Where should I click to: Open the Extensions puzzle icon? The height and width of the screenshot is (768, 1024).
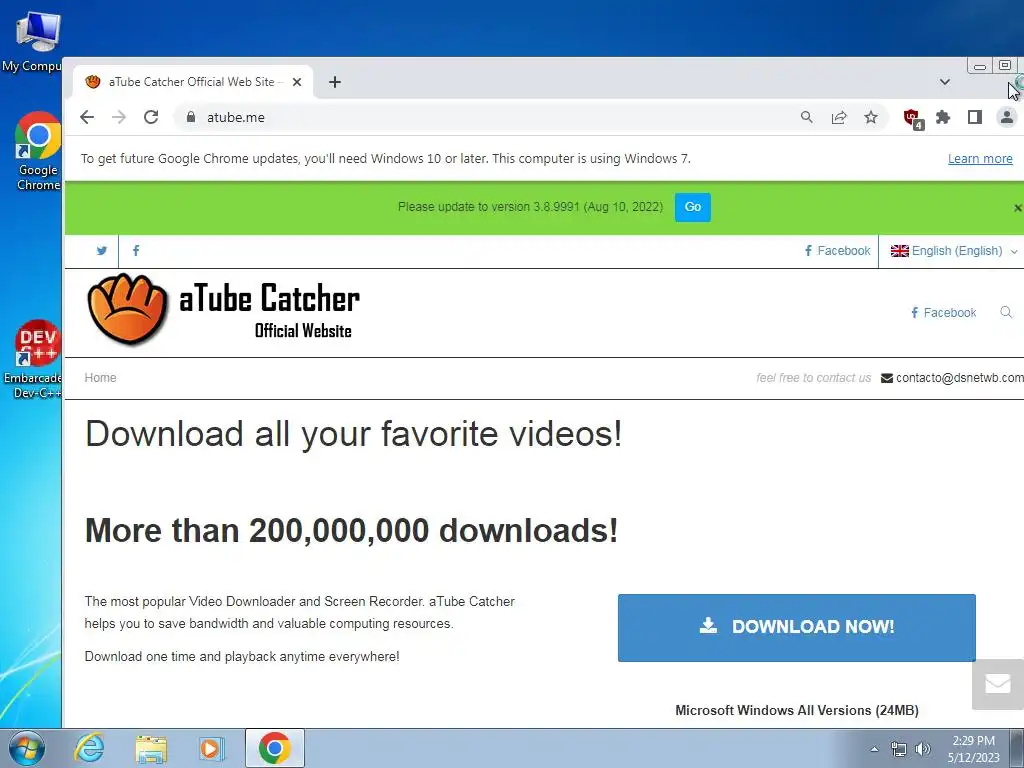942,118
